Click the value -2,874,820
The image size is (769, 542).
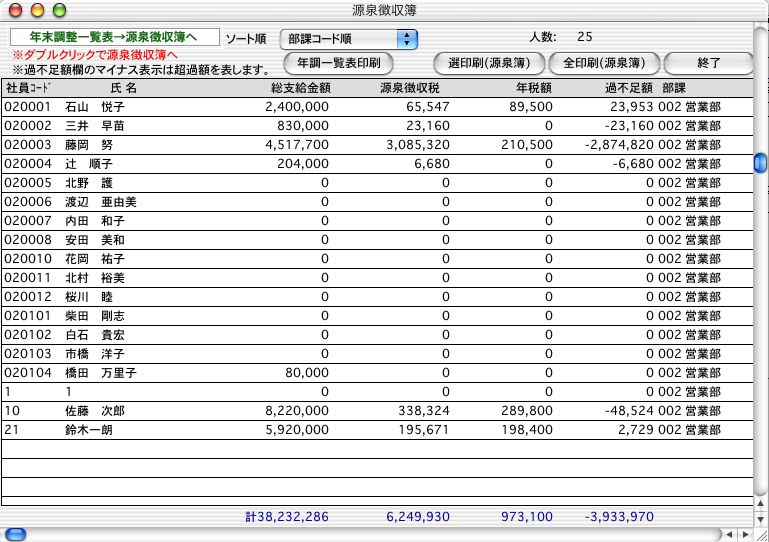619,145
